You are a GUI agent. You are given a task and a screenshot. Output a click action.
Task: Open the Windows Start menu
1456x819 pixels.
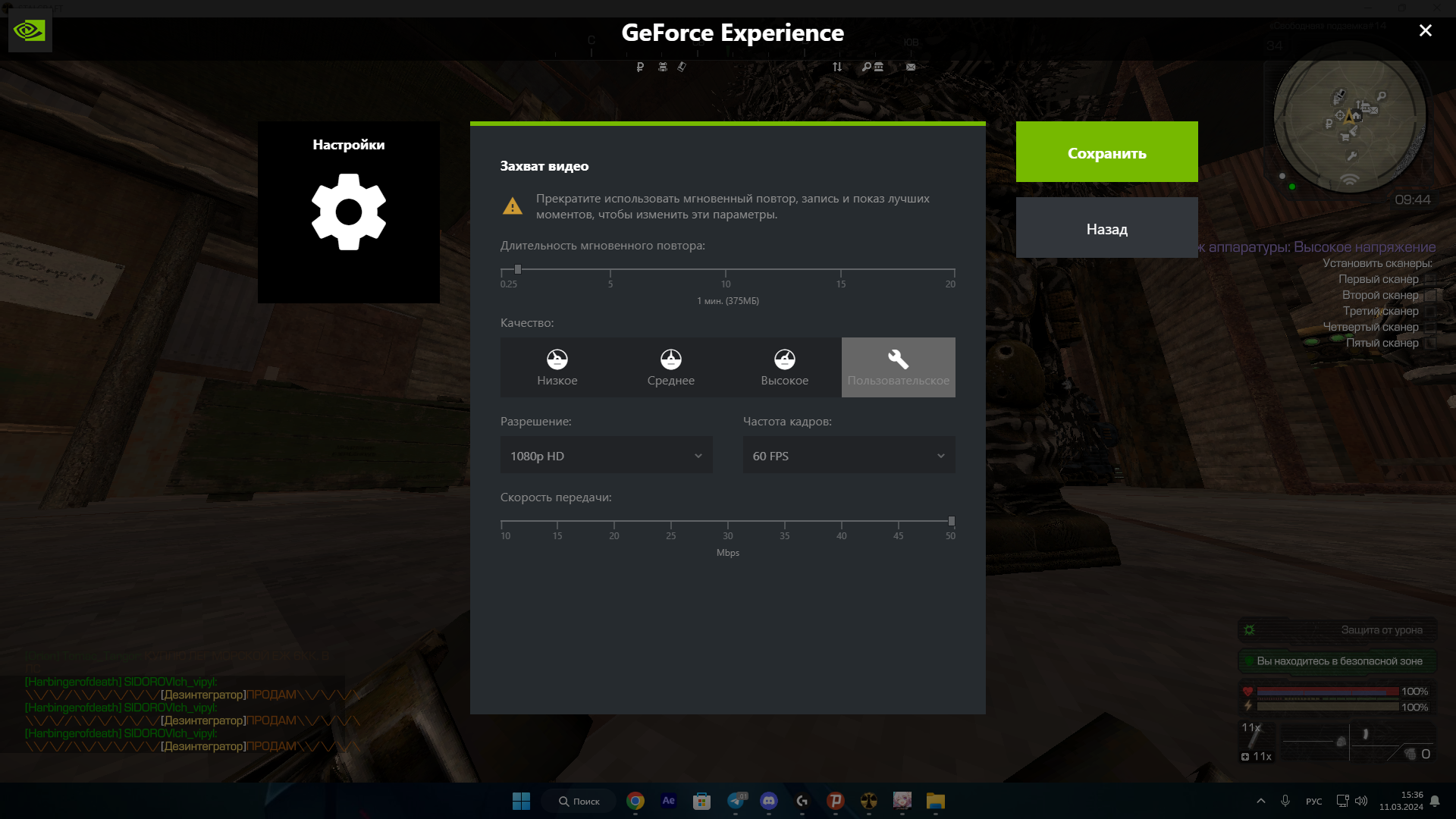521,801
